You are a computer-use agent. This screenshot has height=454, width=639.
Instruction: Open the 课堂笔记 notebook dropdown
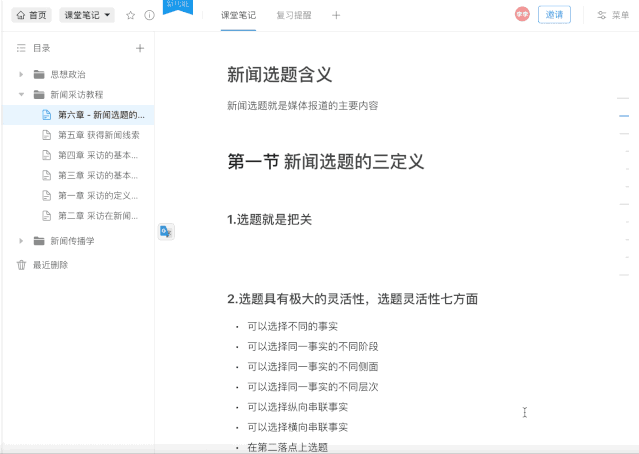click(87, 15)
